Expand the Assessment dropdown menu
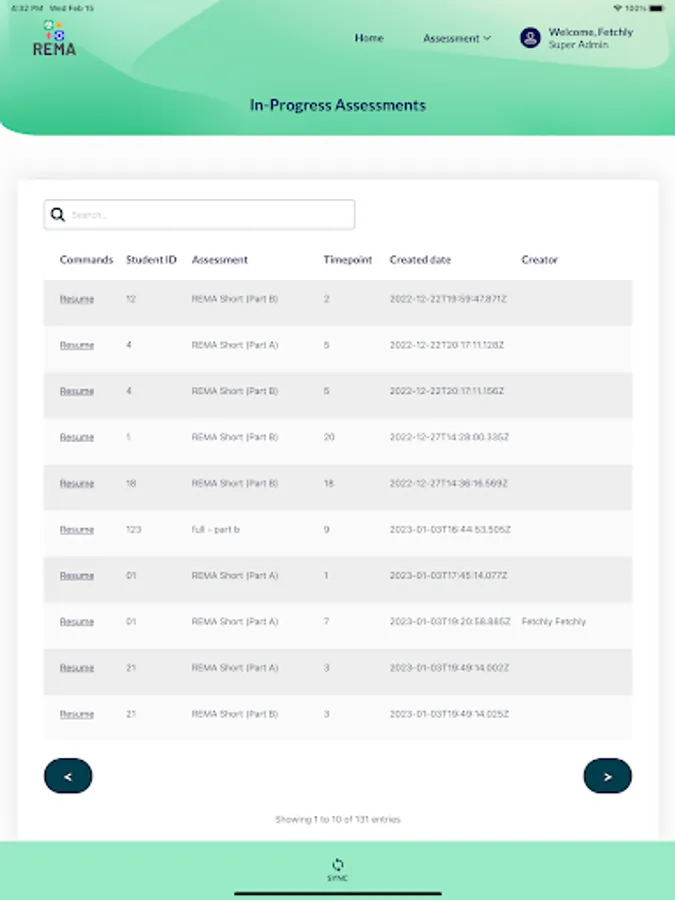 [457, 38]
